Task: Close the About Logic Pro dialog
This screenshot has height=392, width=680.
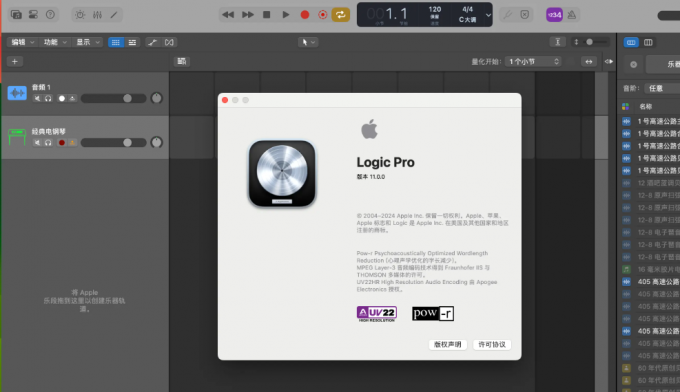Action: click(225, 100)
